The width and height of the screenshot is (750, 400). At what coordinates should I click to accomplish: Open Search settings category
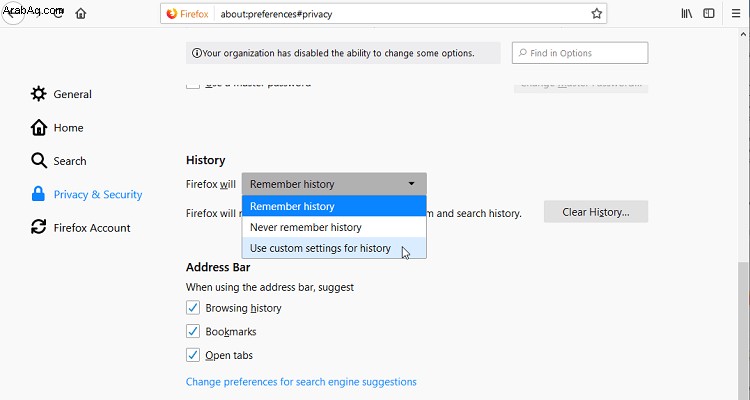coord(59,161)
